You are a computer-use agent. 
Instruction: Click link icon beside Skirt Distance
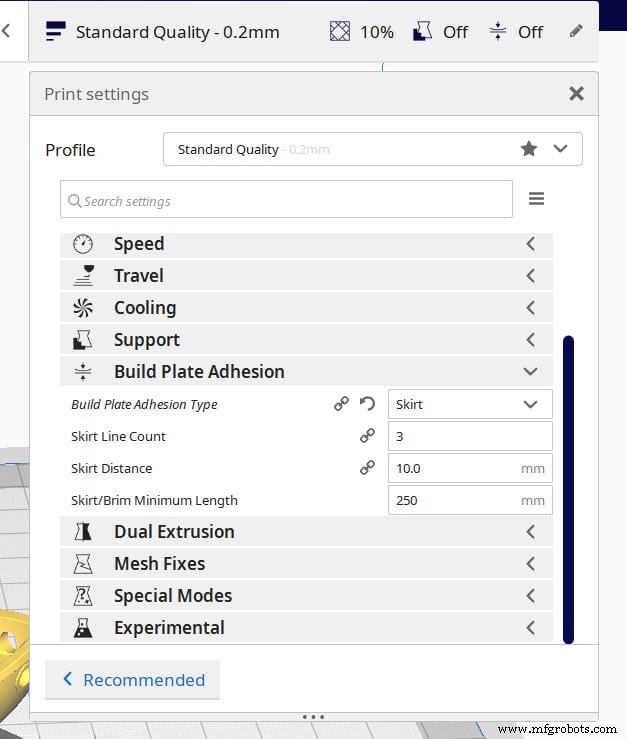pos(367,468)
